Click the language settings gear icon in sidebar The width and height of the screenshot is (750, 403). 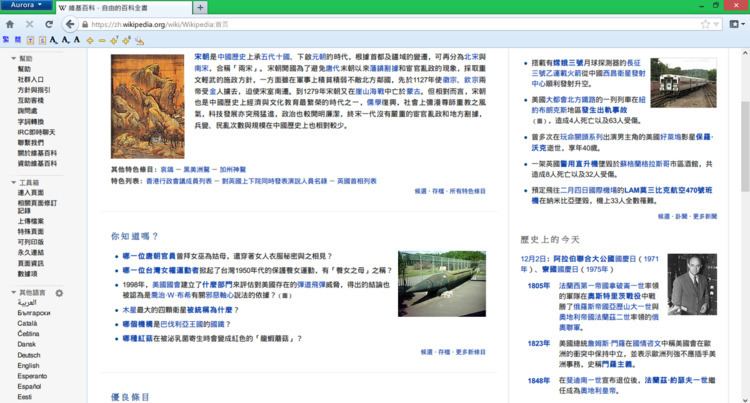(x=59, y=293)
